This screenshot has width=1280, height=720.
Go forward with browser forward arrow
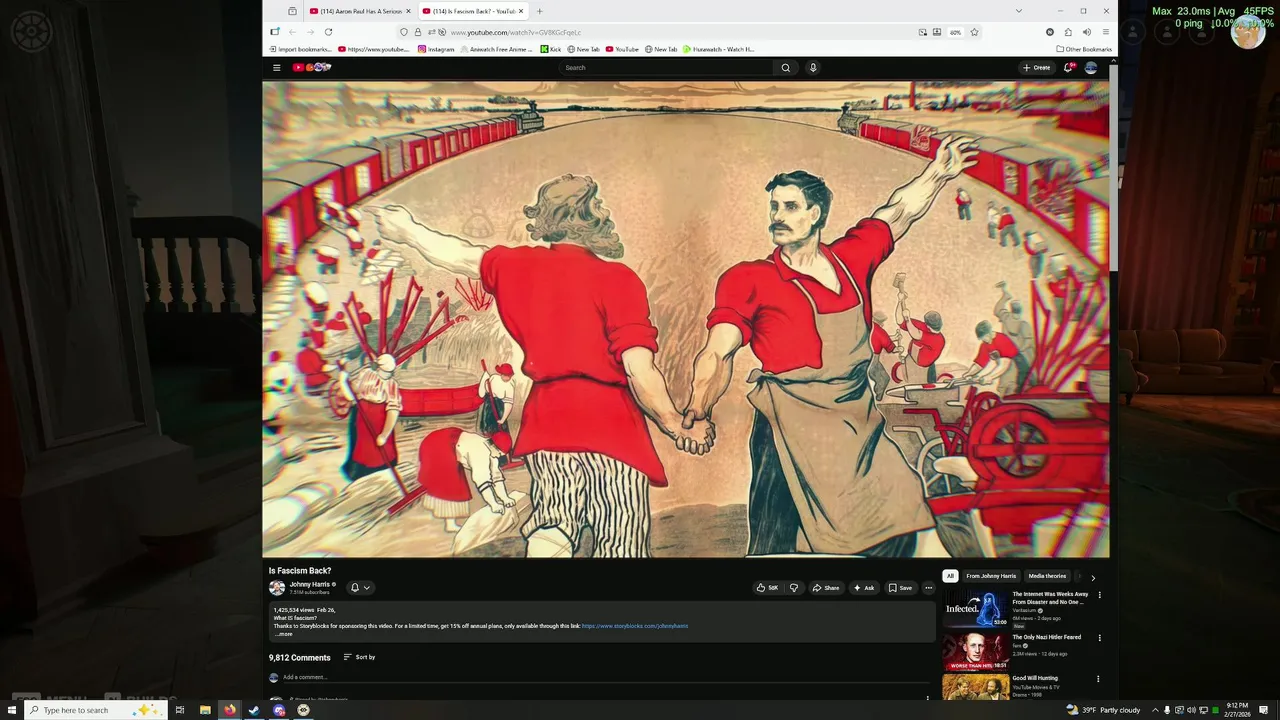pyautogui.click(x=310, y=32)
